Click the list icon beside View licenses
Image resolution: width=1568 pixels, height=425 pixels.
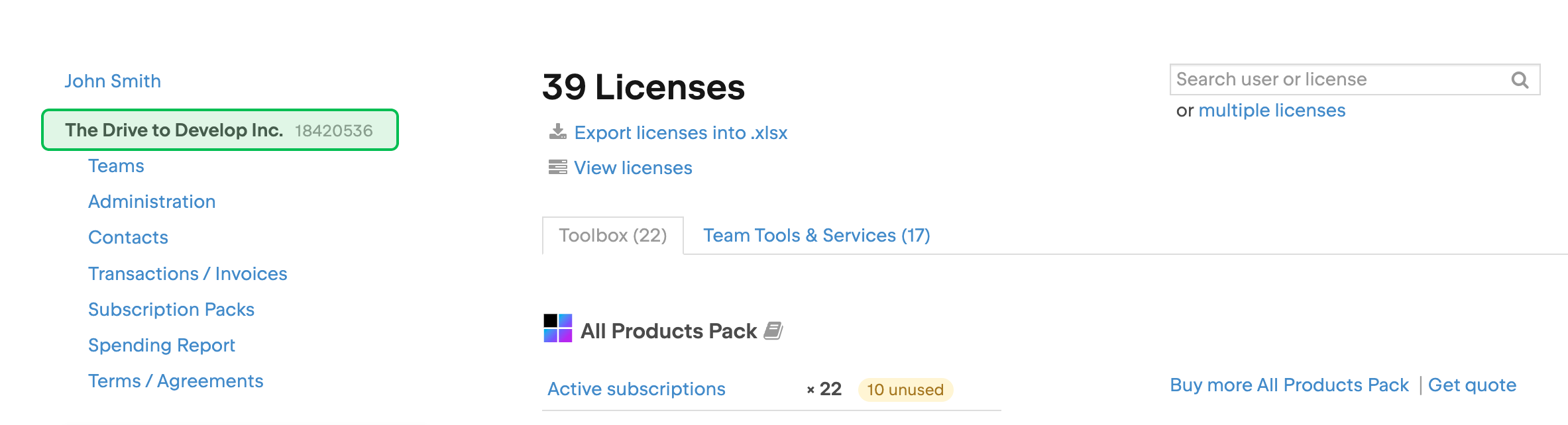(x=557, y=167)
